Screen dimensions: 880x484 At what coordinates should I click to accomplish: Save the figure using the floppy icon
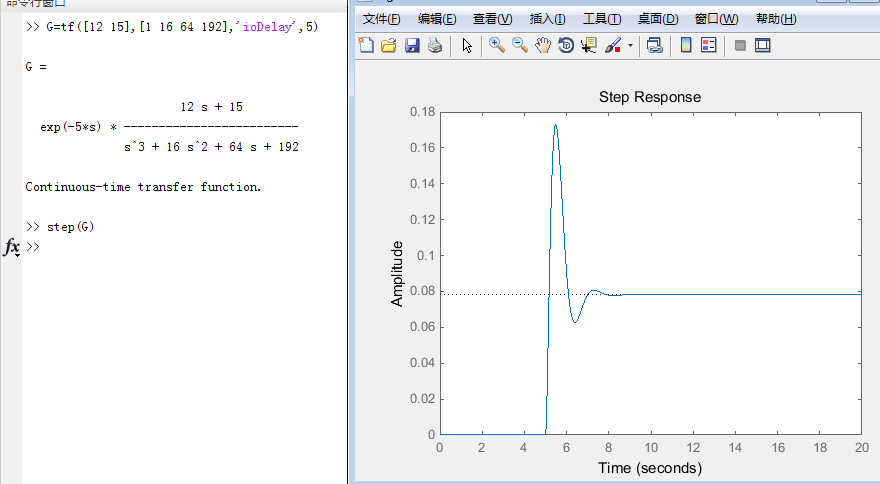click(412, 45)
